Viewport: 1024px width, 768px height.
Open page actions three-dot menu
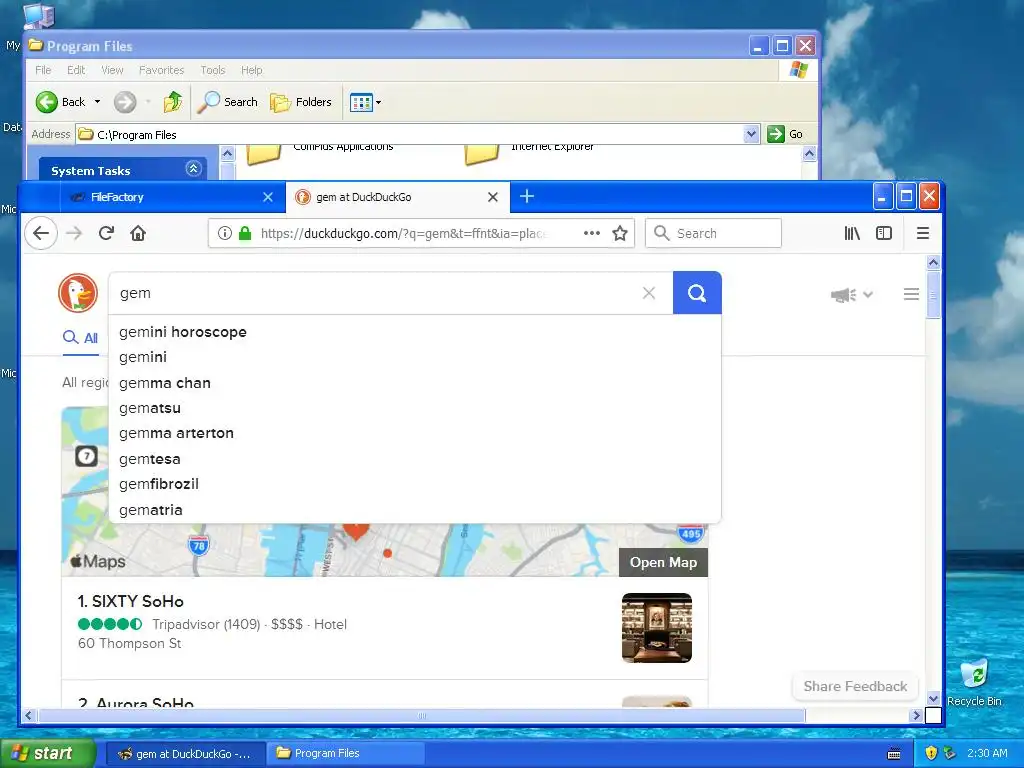[x=592, y=233]
